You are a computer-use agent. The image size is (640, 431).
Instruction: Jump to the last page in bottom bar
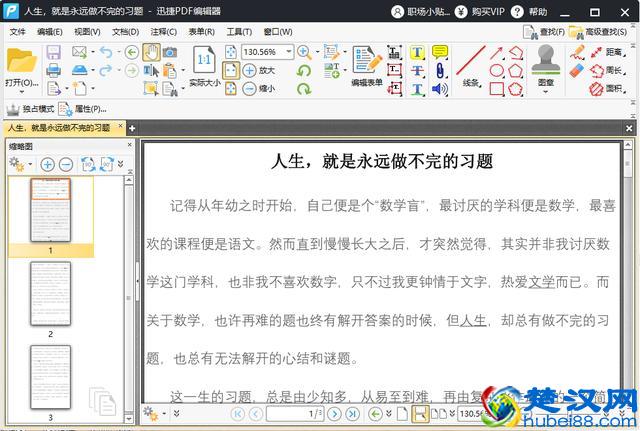352,414
